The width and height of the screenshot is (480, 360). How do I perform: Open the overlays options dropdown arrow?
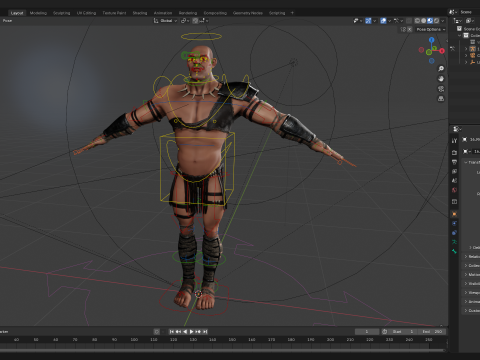[389, 21]
